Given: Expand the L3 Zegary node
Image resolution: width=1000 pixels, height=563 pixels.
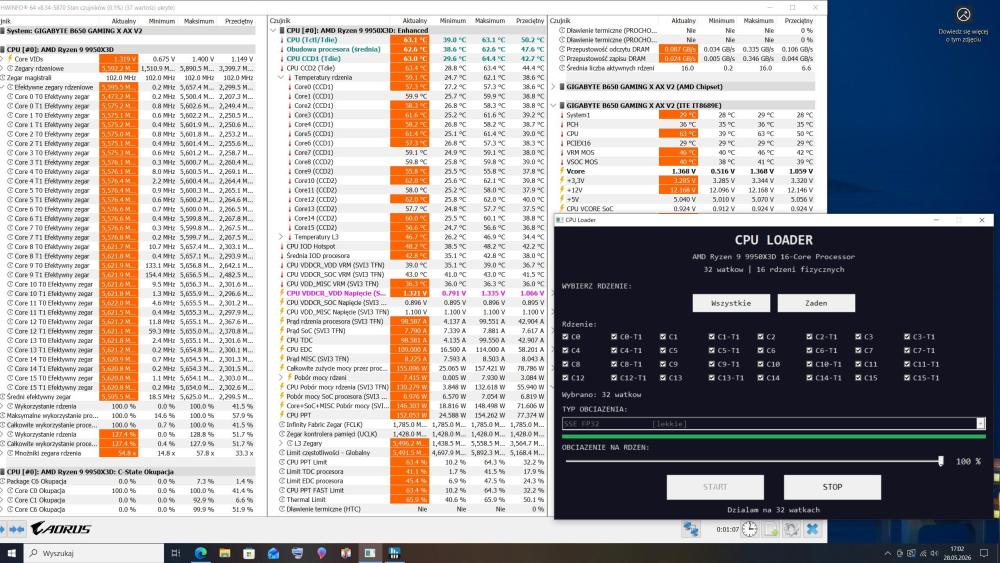Looking at the screenshot, I should 281,443.
